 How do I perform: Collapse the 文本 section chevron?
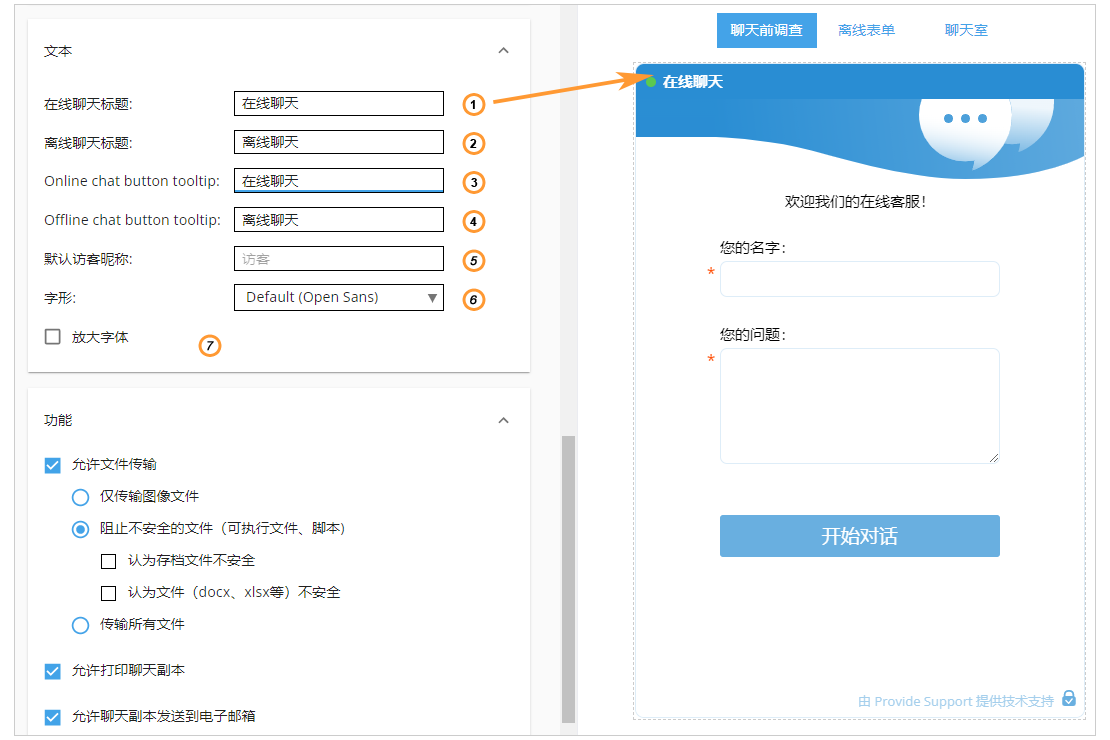(503, 50)
